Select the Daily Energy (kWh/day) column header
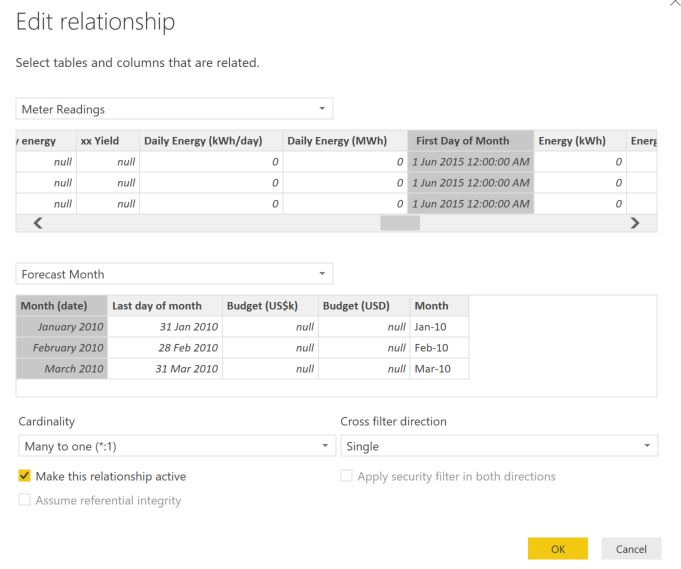 (211, 141)
